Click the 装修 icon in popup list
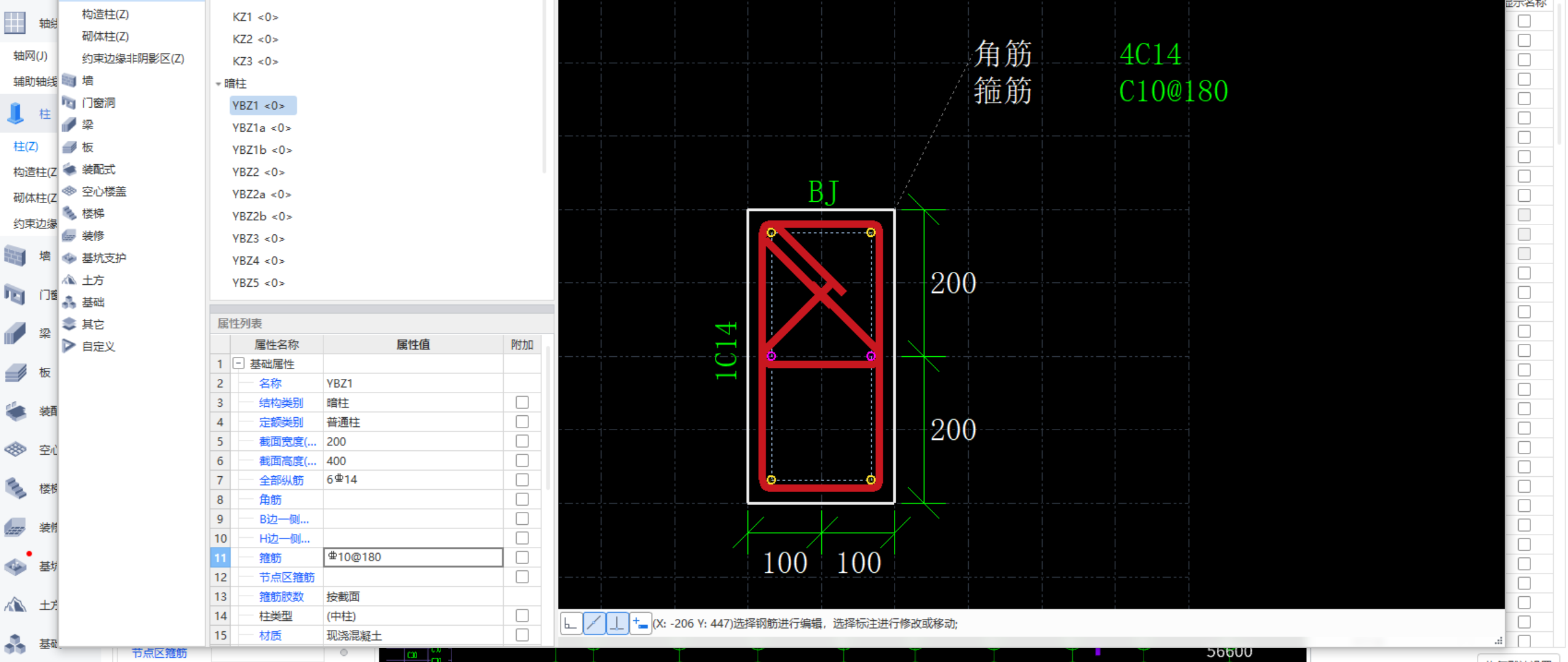This screenshot has width=1568, height=662. tap(70, 236)
